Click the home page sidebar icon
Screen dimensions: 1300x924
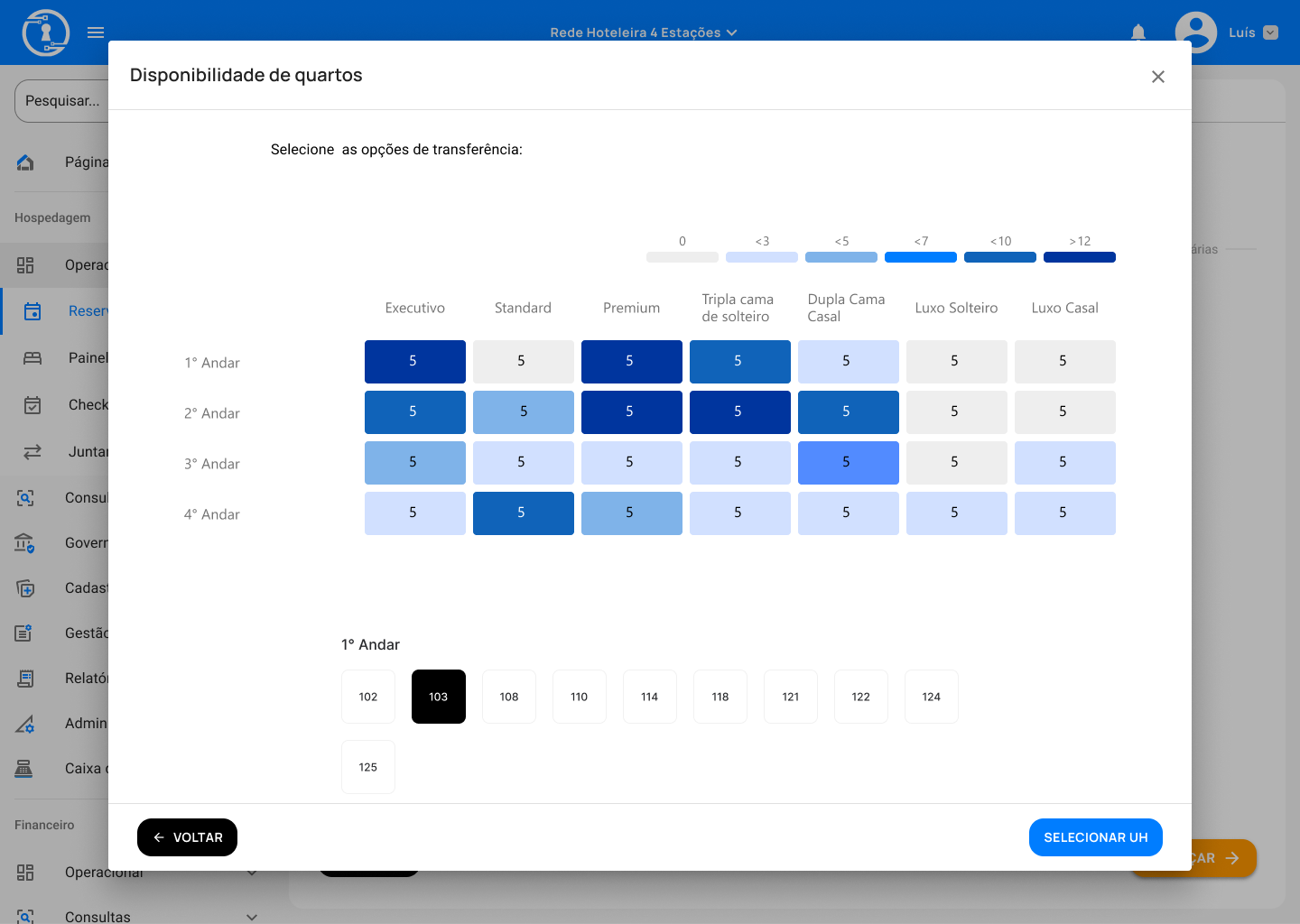click(25, 162)
